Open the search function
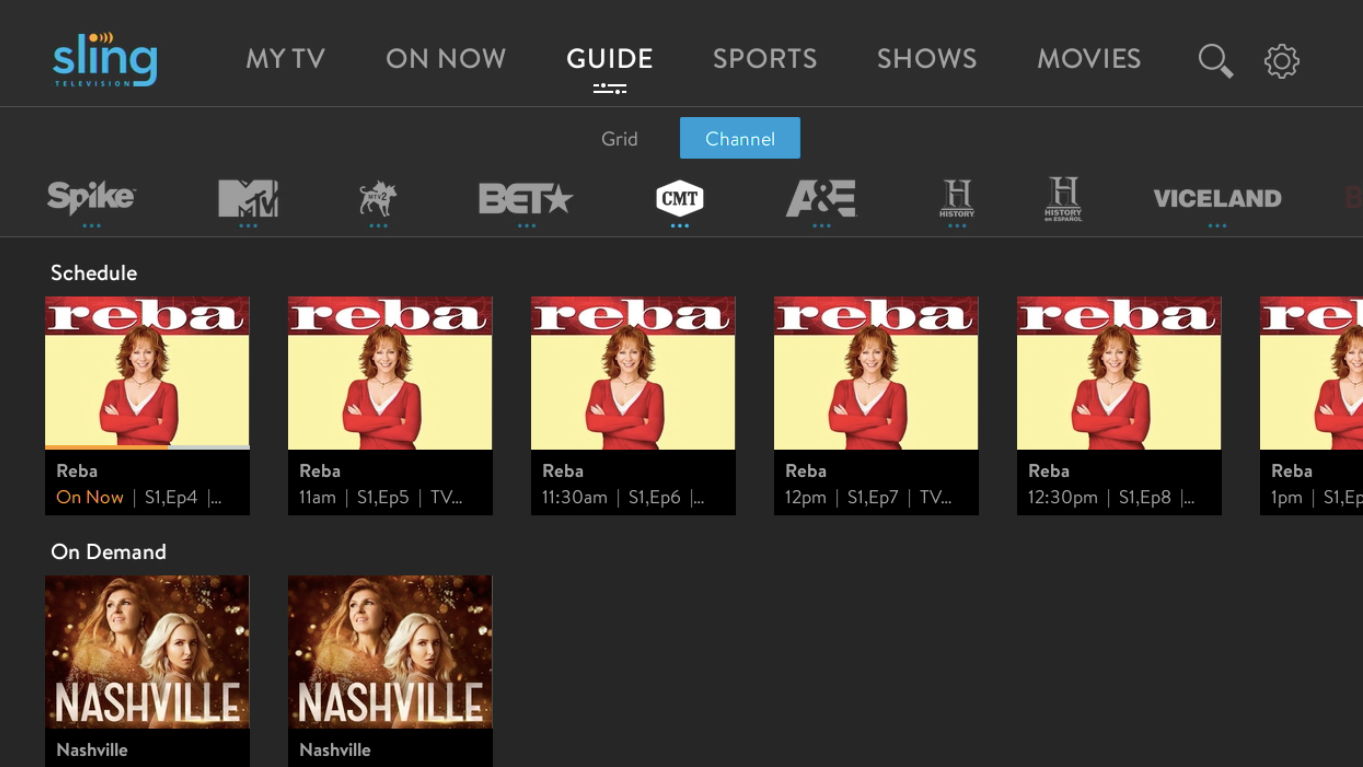Image resolution: width=1363 pixels, height=767 pixels. 1215,60
